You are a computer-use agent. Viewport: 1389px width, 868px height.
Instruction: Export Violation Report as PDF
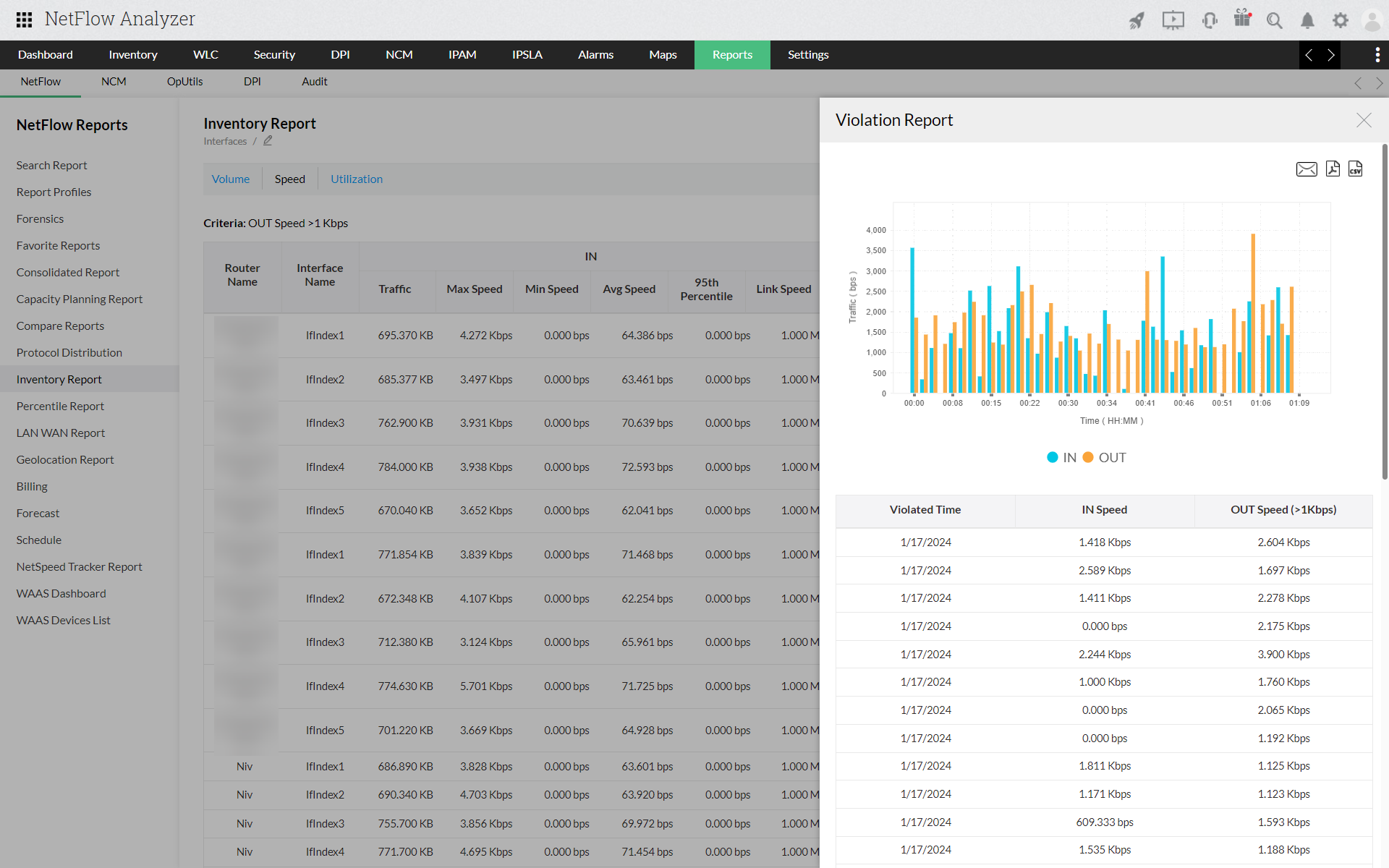tap(1333, 169)
